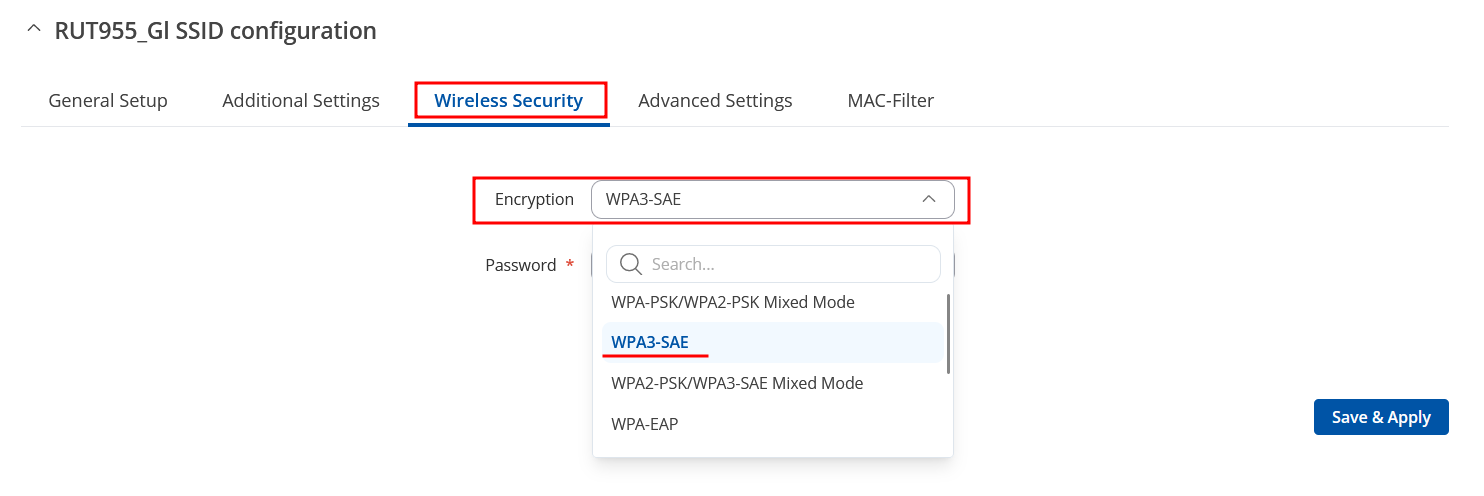Click the RUT955_Gl SSID configuration heading

tap(215, 31)
